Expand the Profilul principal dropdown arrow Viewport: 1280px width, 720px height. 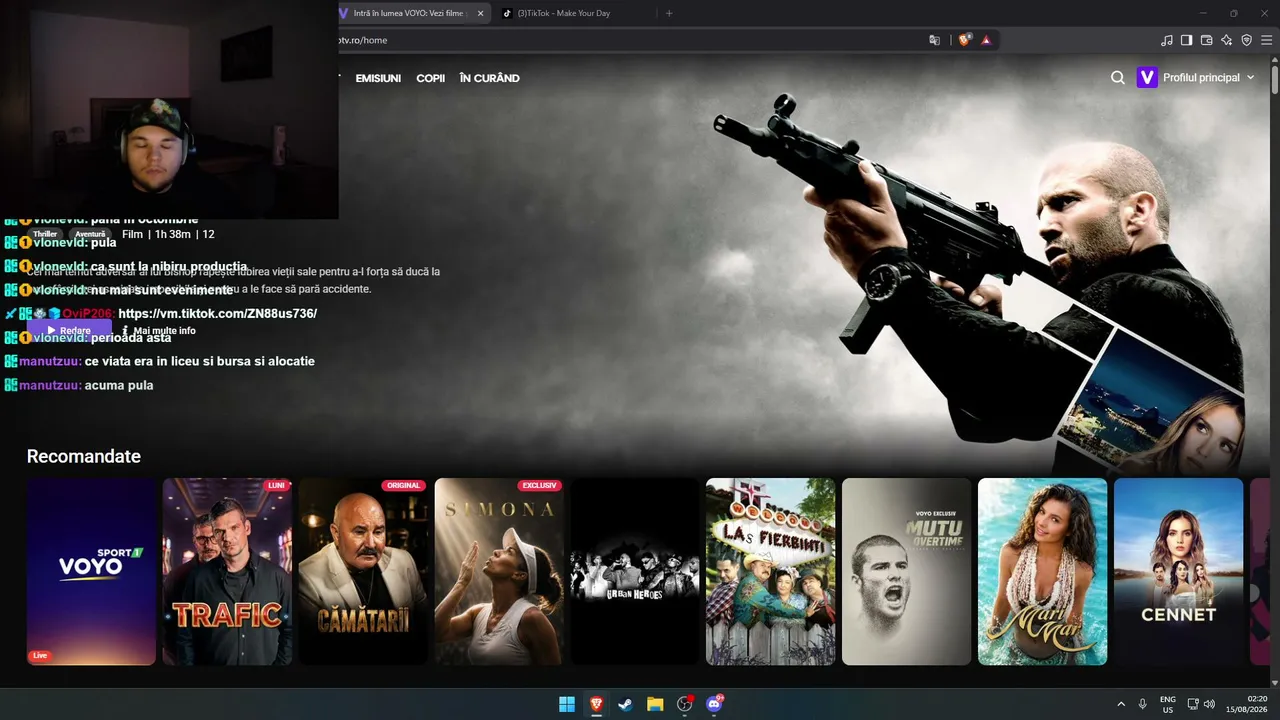[1250, 77]
